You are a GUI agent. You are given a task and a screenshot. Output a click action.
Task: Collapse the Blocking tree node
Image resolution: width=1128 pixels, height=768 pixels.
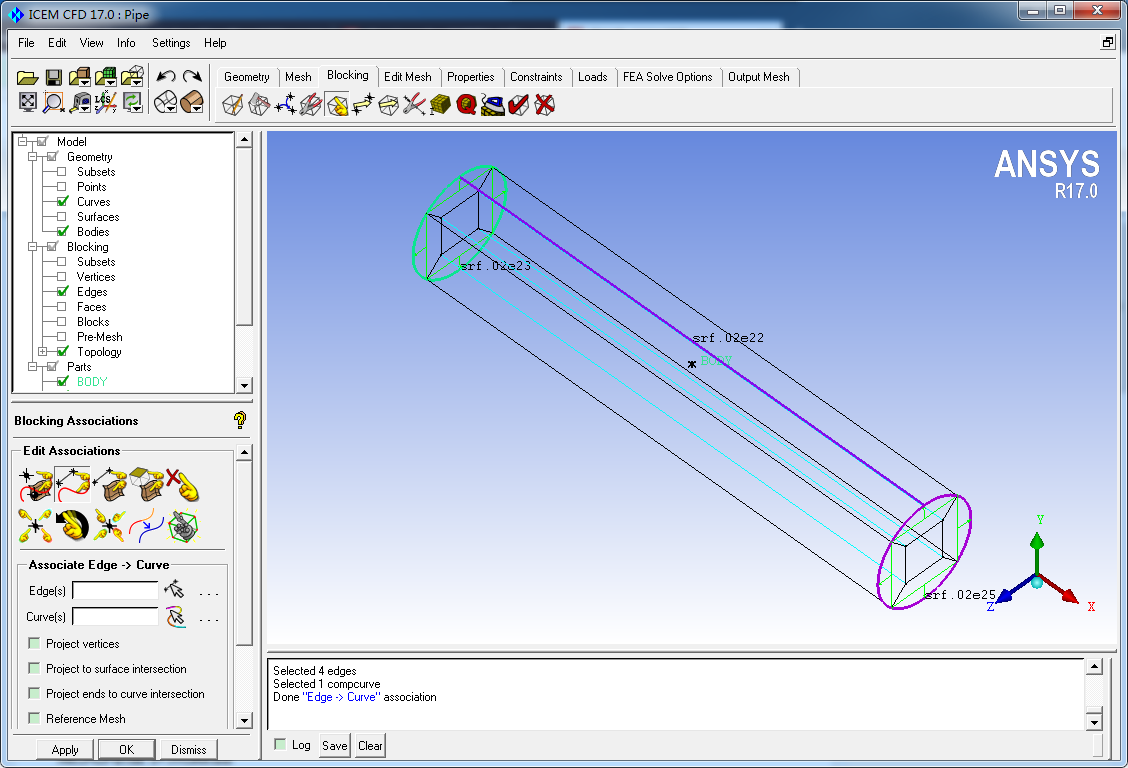point(32,247)
